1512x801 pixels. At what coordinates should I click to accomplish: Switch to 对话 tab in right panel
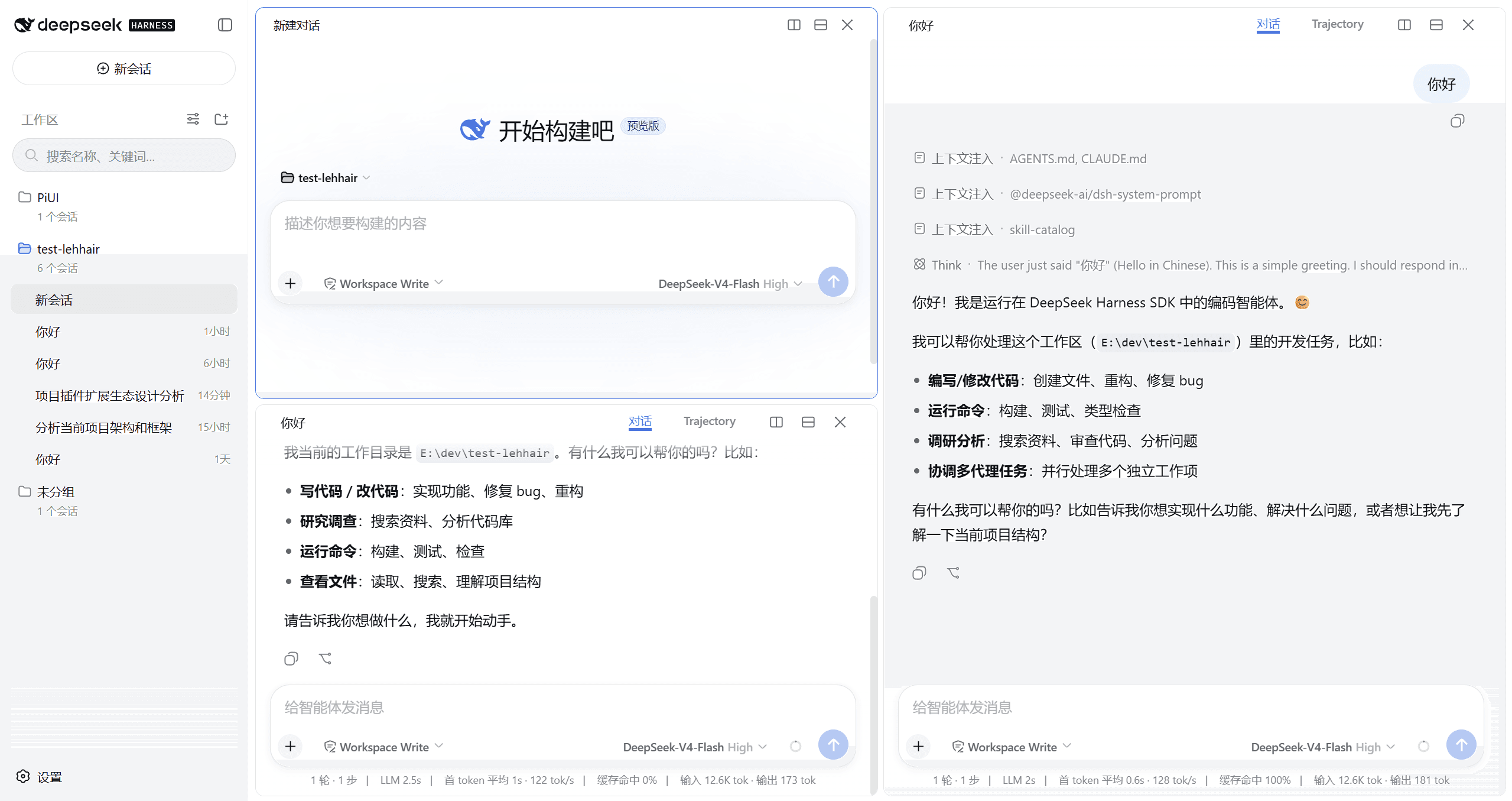click(1268, 24)
